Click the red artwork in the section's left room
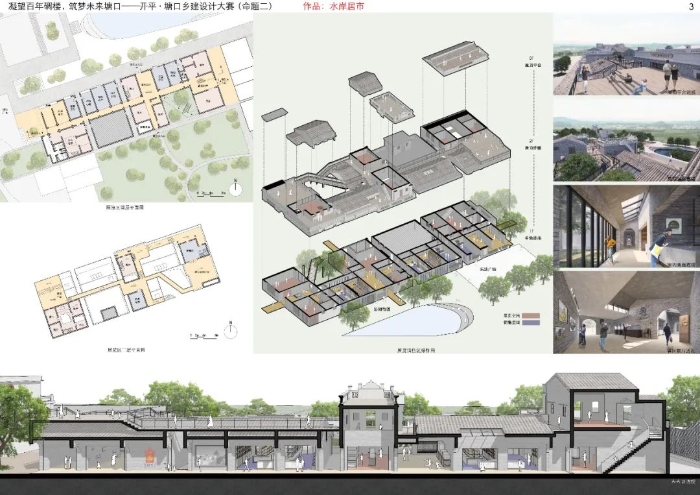This screenshot has width=700, height=495. [x=151, y=457]
